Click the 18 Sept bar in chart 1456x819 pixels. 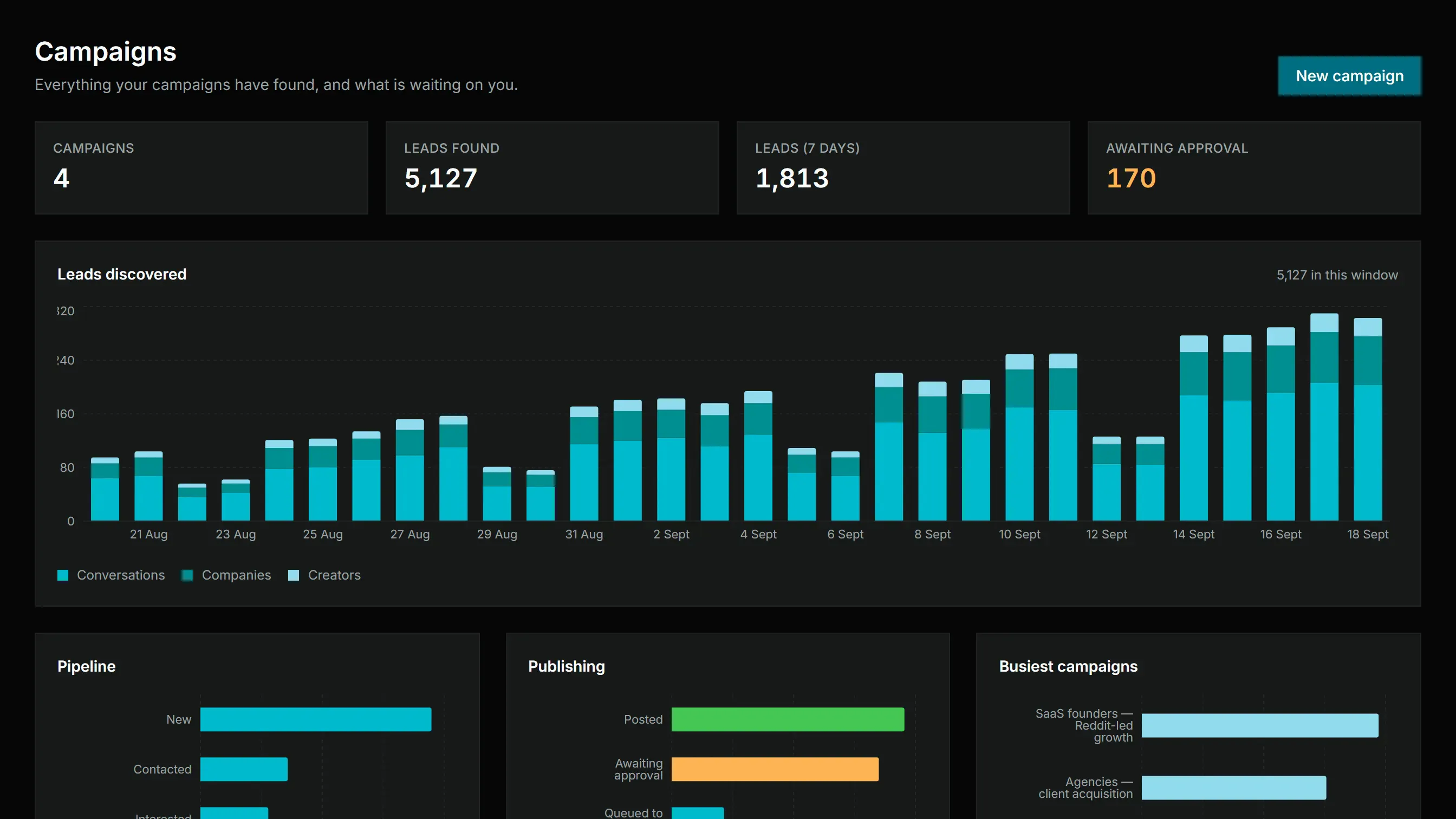tap(1368, 419)
